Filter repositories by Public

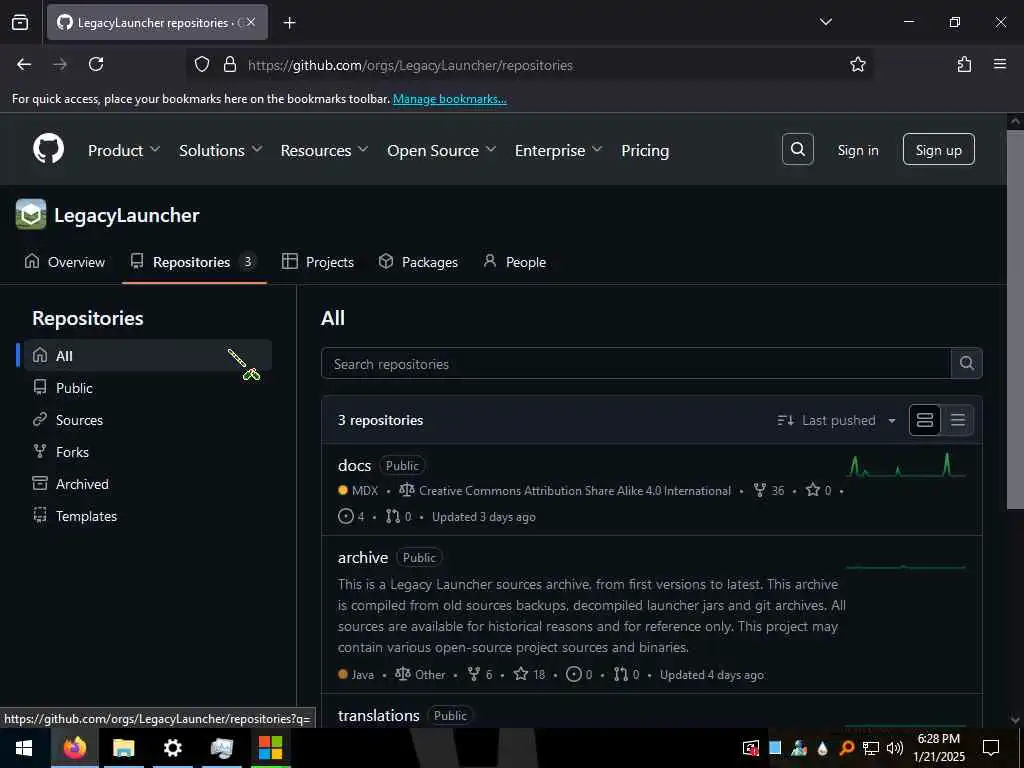click(148, 387)
